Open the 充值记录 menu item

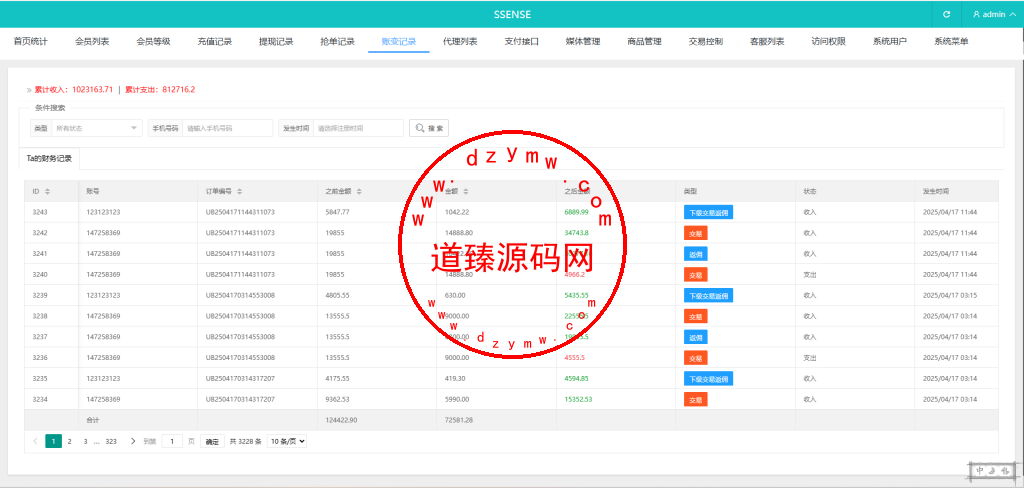[215, 42]
